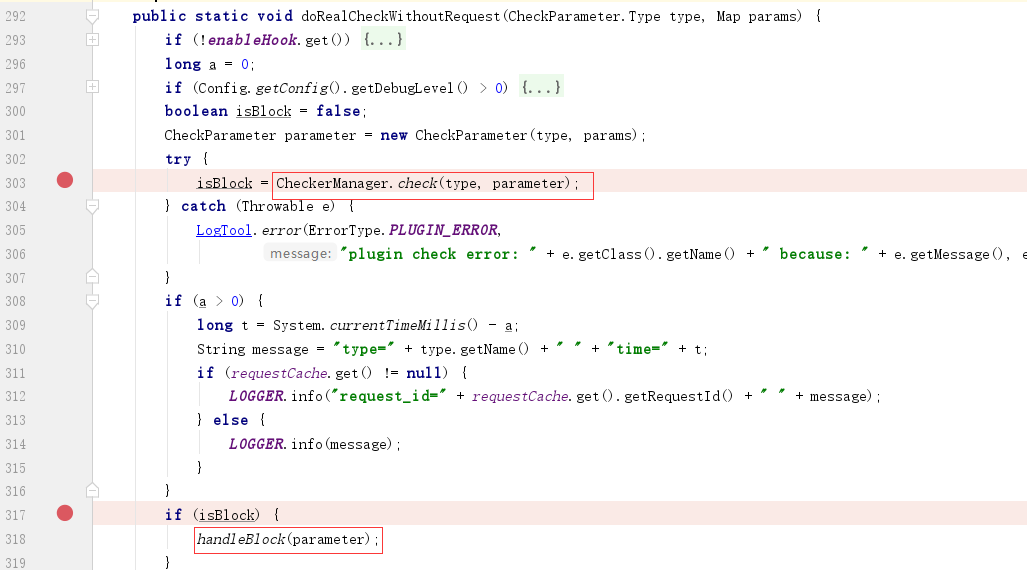Collapse the method fold marker at line 292
The width and height of the screenshot is (1027, 570).
click(93, 16)
